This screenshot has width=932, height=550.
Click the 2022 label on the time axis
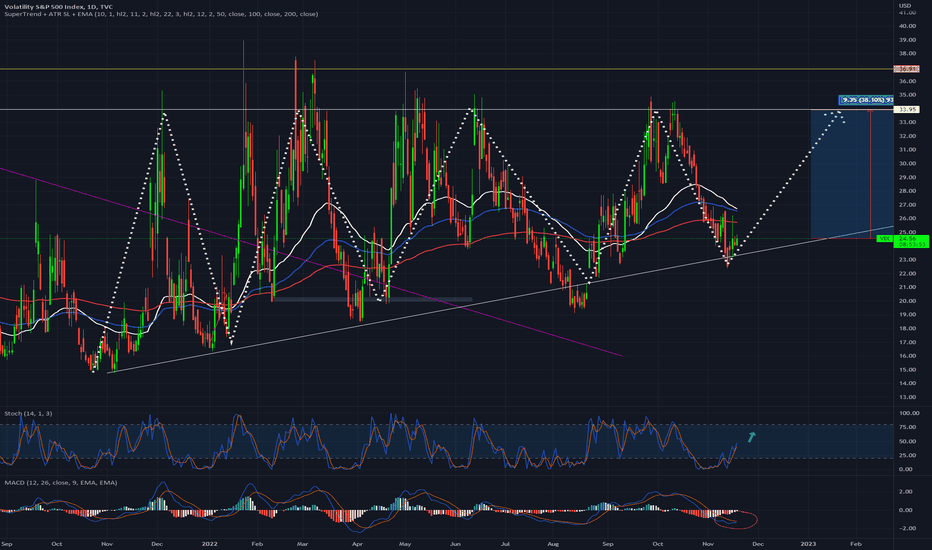[x=209, y=543]
